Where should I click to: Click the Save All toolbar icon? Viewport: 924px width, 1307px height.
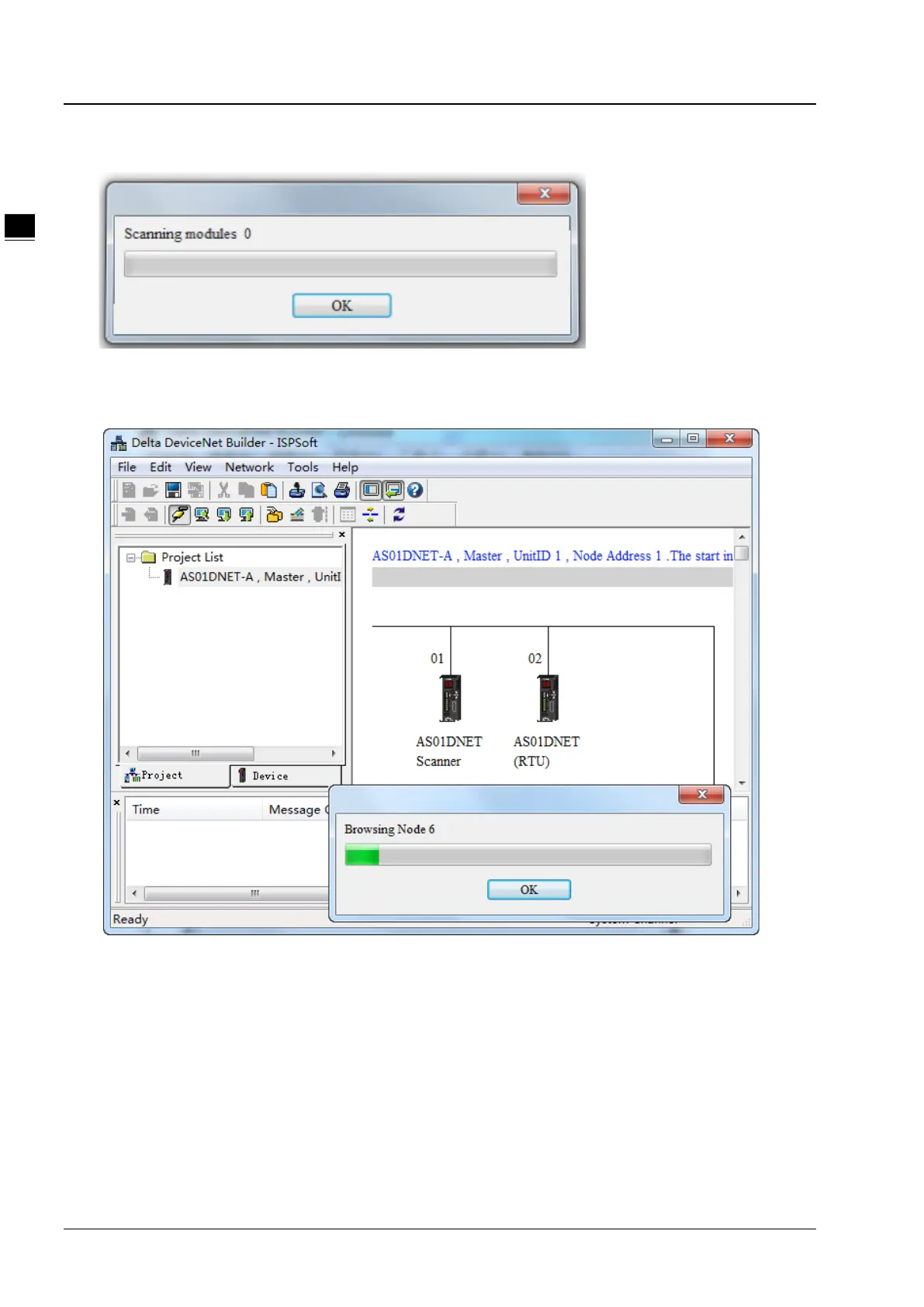coord(196,490)
